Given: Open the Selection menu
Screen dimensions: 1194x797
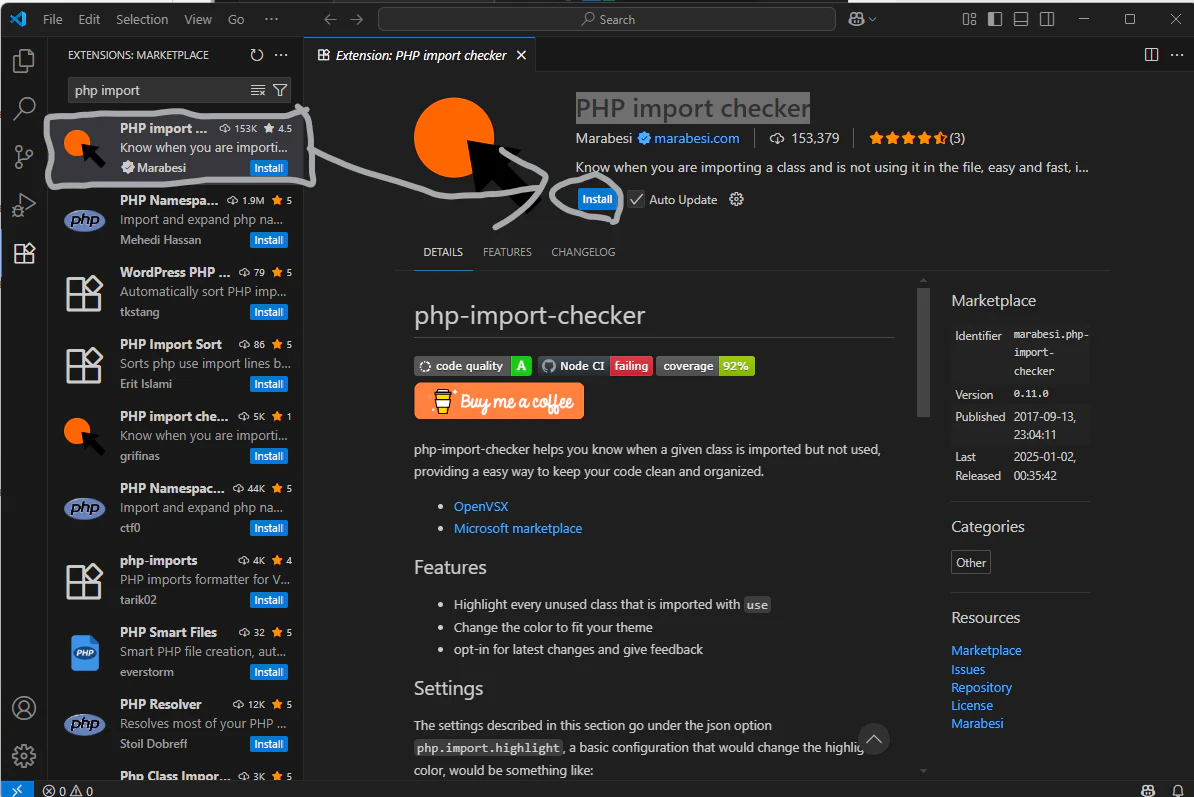Looking at the screenshot, I should (142, 19).
